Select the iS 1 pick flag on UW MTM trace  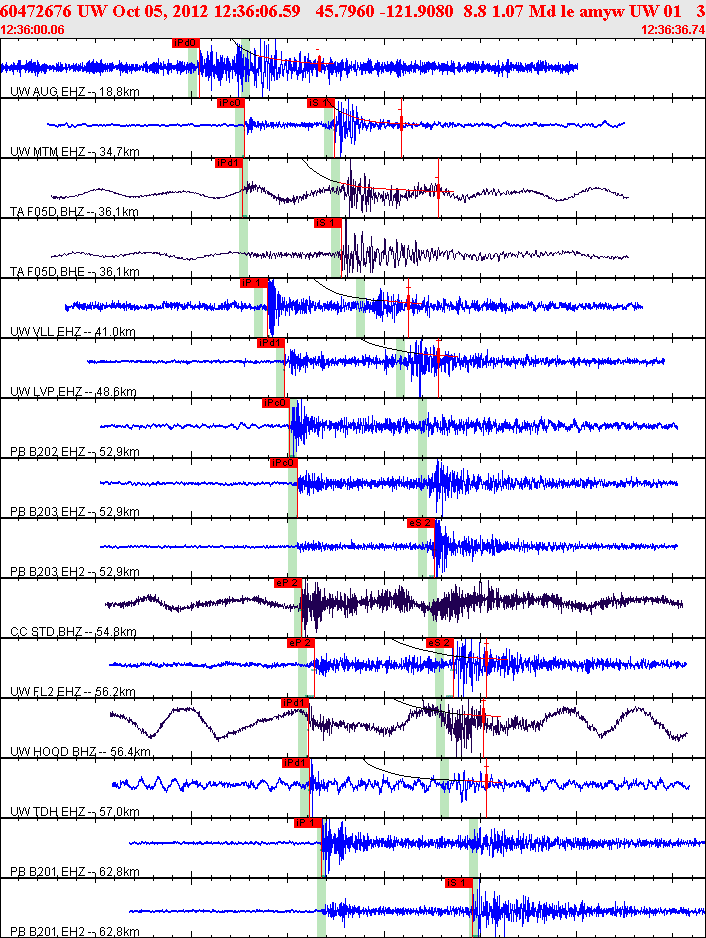tap(320, 103)
